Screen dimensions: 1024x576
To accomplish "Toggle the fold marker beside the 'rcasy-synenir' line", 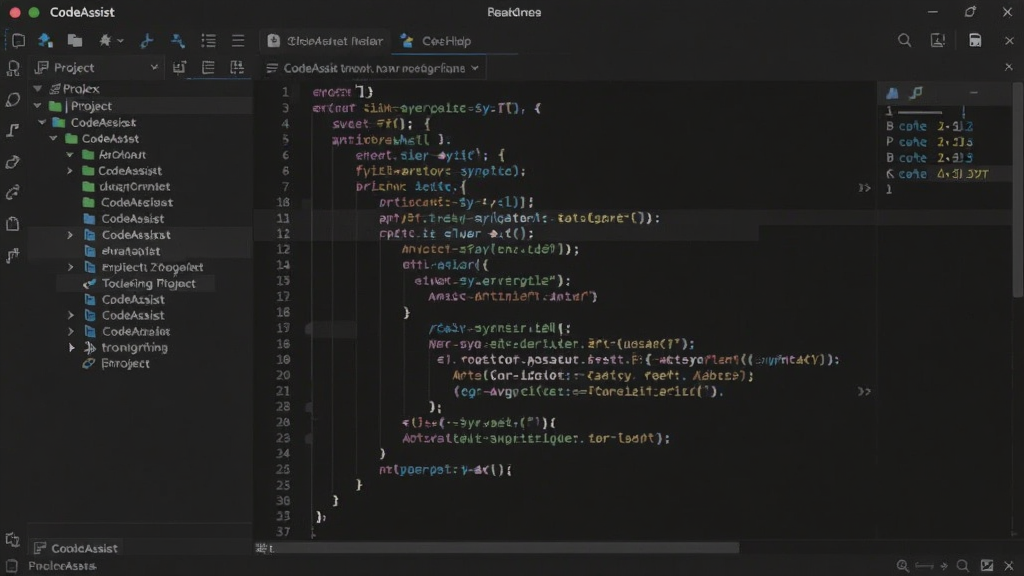I will point(310,328).
